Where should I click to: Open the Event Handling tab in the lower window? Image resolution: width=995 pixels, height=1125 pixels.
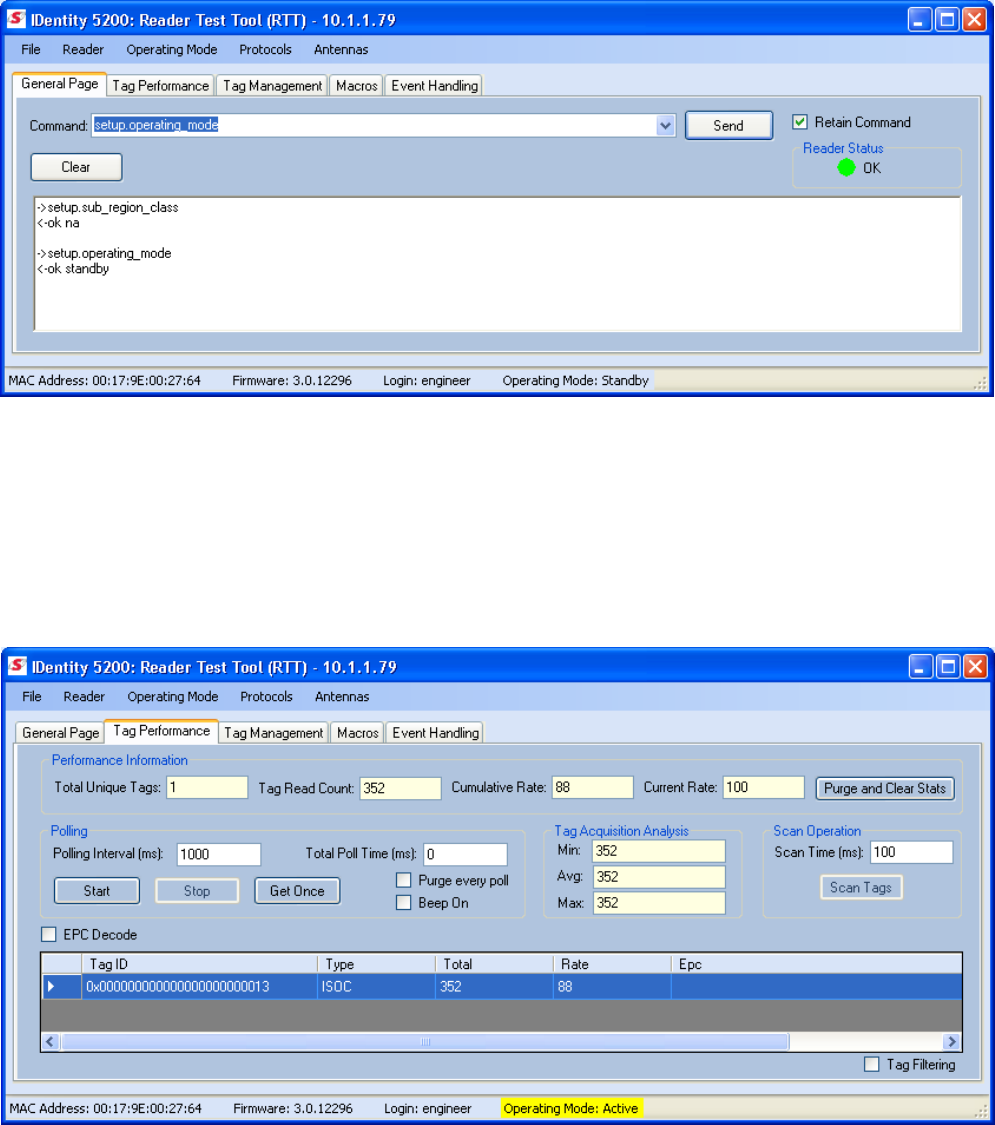(x=435, y=733)
